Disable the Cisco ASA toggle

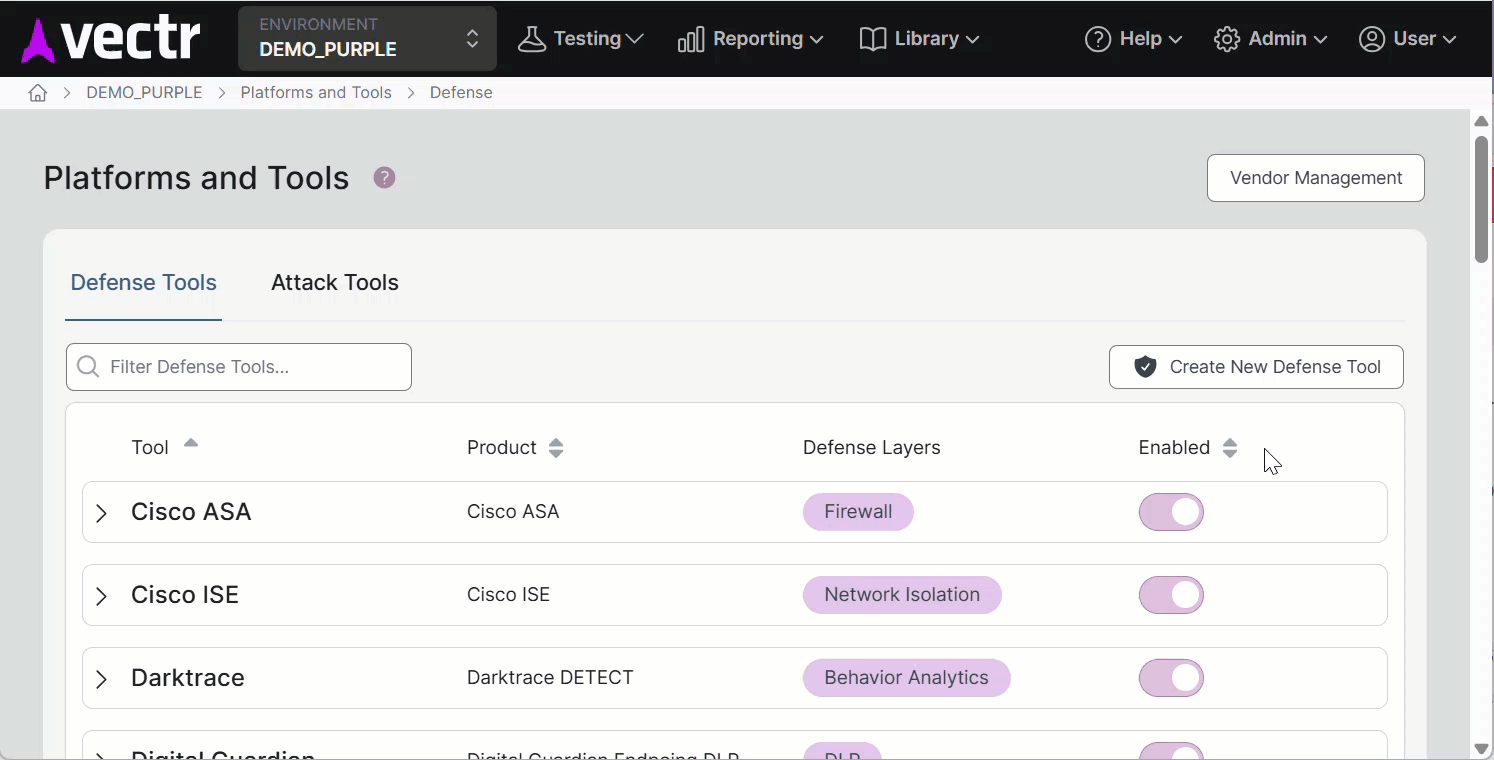pos(1171,512)
